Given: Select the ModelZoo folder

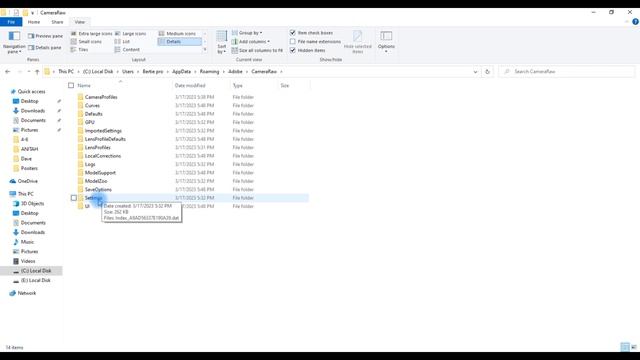Looking at the screenshot, I should click(x=96, y=181).
